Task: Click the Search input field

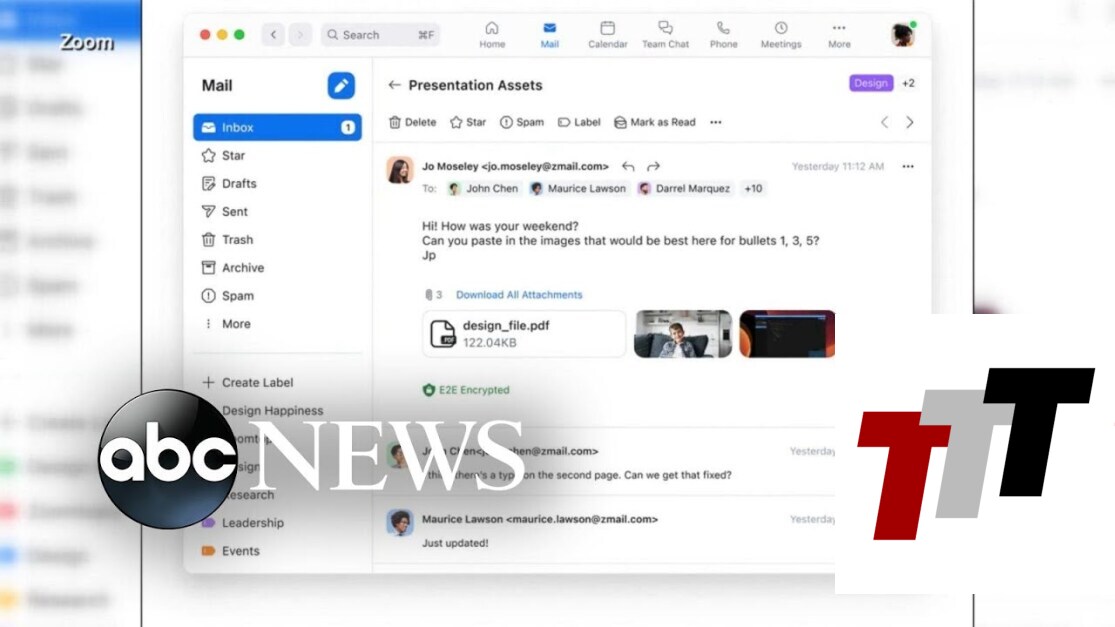Action: coord(380,35)
